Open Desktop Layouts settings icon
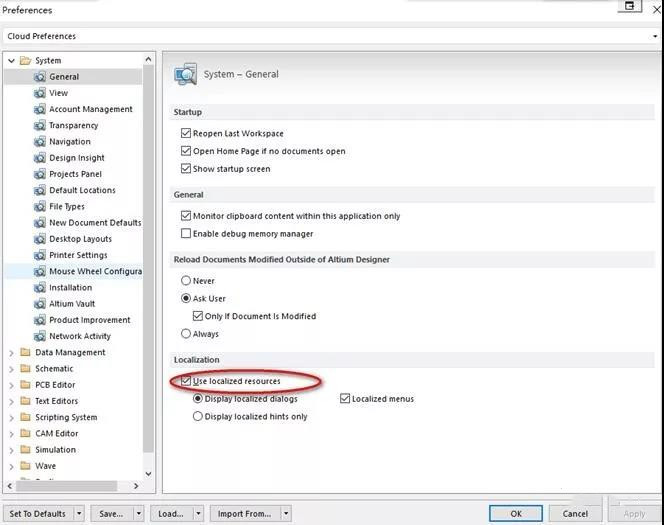The image size is (664, 525). click(39, 239)
